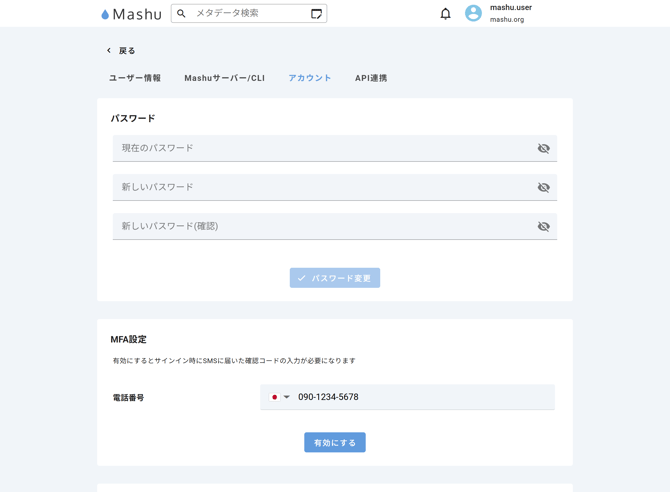Screen dimensions: 670x492
Task: Switch to the ユーザー情報 tab
Action: [x=135, y=78]
